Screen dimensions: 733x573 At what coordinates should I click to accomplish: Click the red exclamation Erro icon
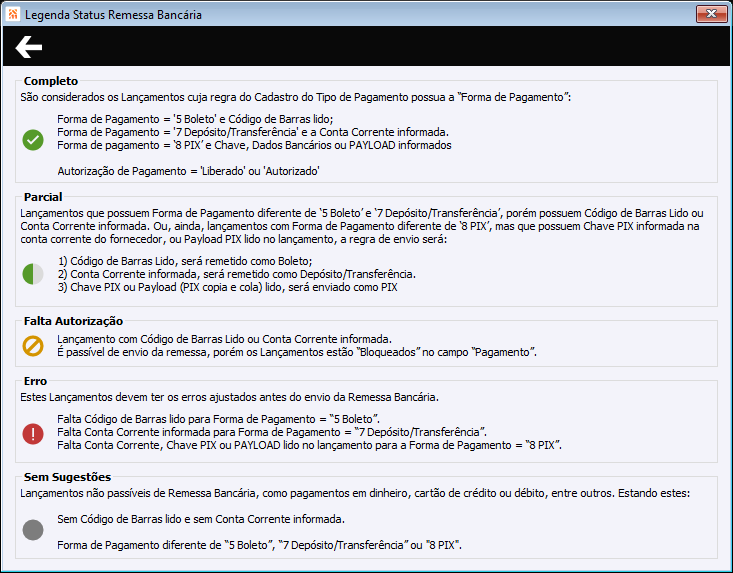tap(33, 434)
